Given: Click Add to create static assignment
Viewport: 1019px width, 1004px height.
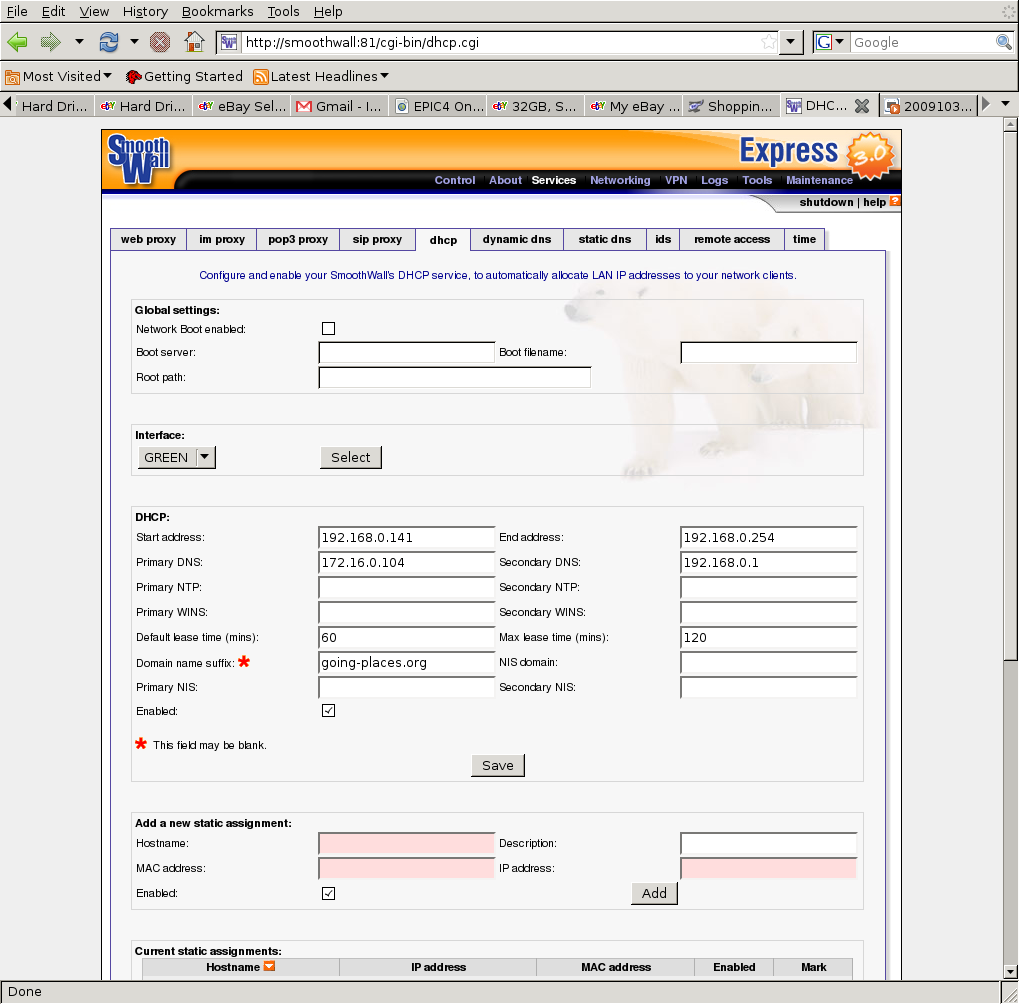Looking at the screenshot, I should [654, 893].
